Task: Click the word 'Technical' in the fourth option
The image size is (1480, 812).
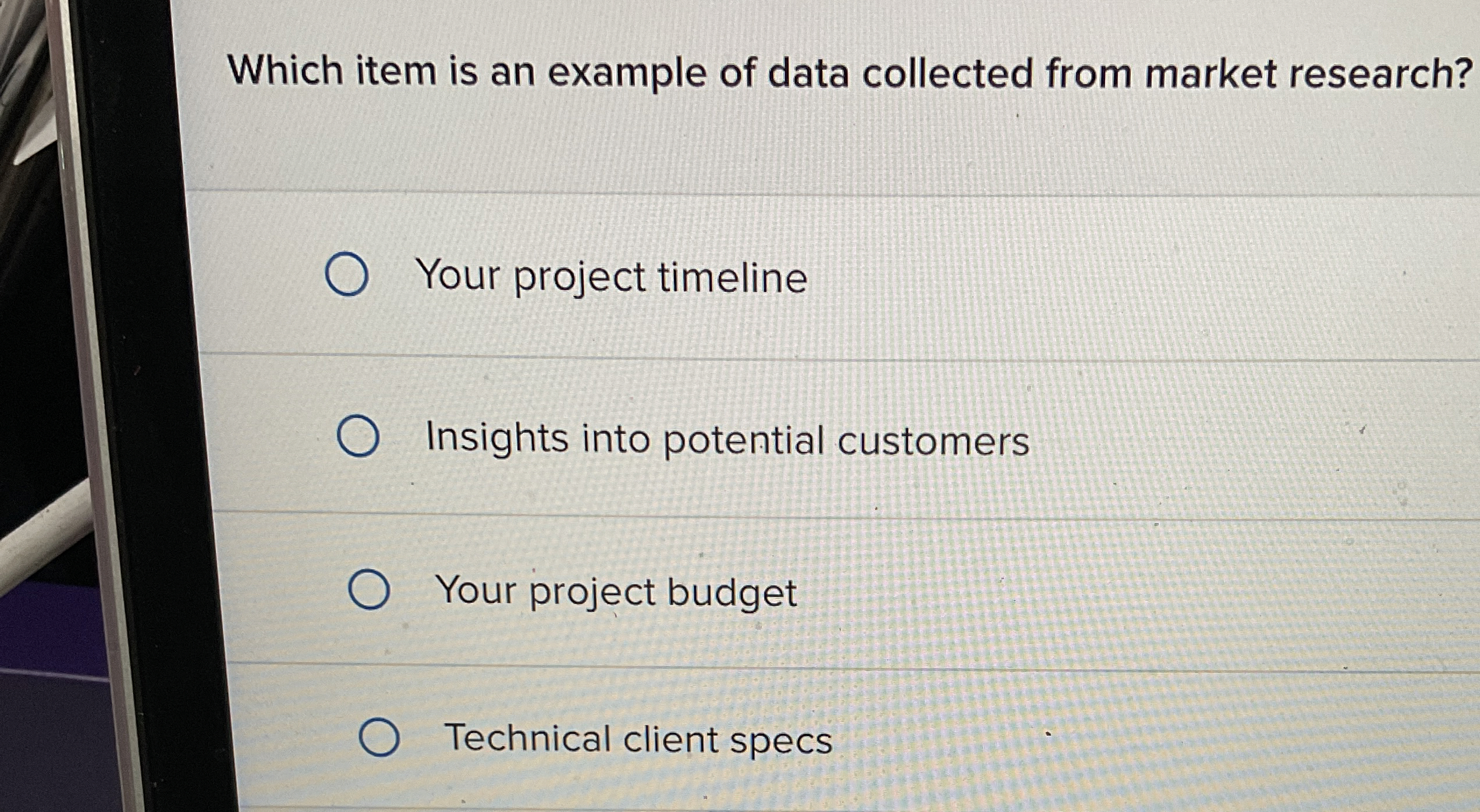Action: (527, 738)
